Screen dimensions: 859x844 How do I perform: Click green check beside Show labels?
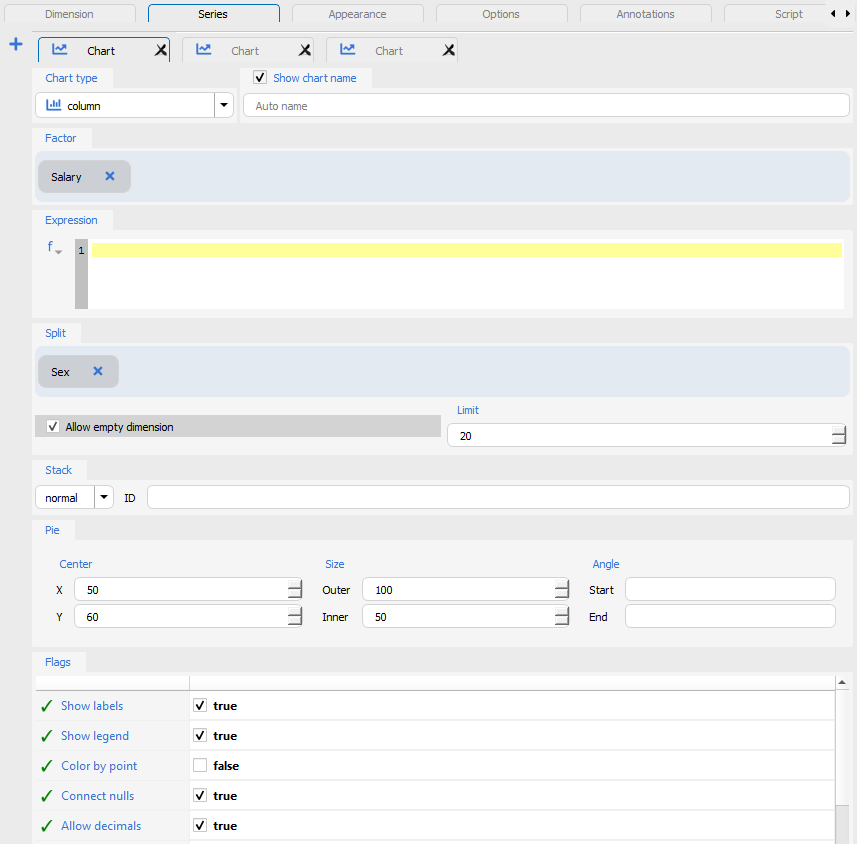(47, 706)
